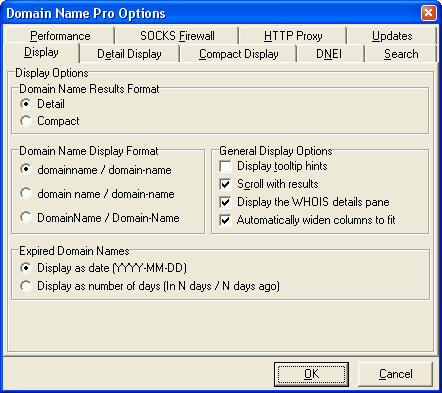Open the Performance tab
Viewport: 442px width, 393px height.
click(x=60, y=36)
